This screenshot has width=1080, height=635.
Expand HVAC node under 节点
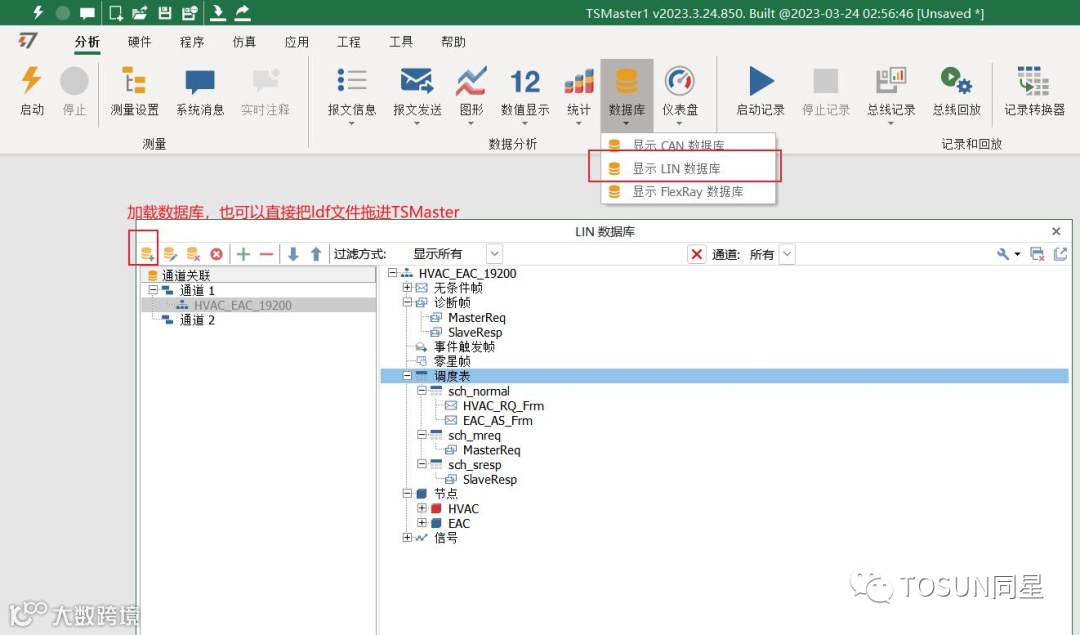422,508
